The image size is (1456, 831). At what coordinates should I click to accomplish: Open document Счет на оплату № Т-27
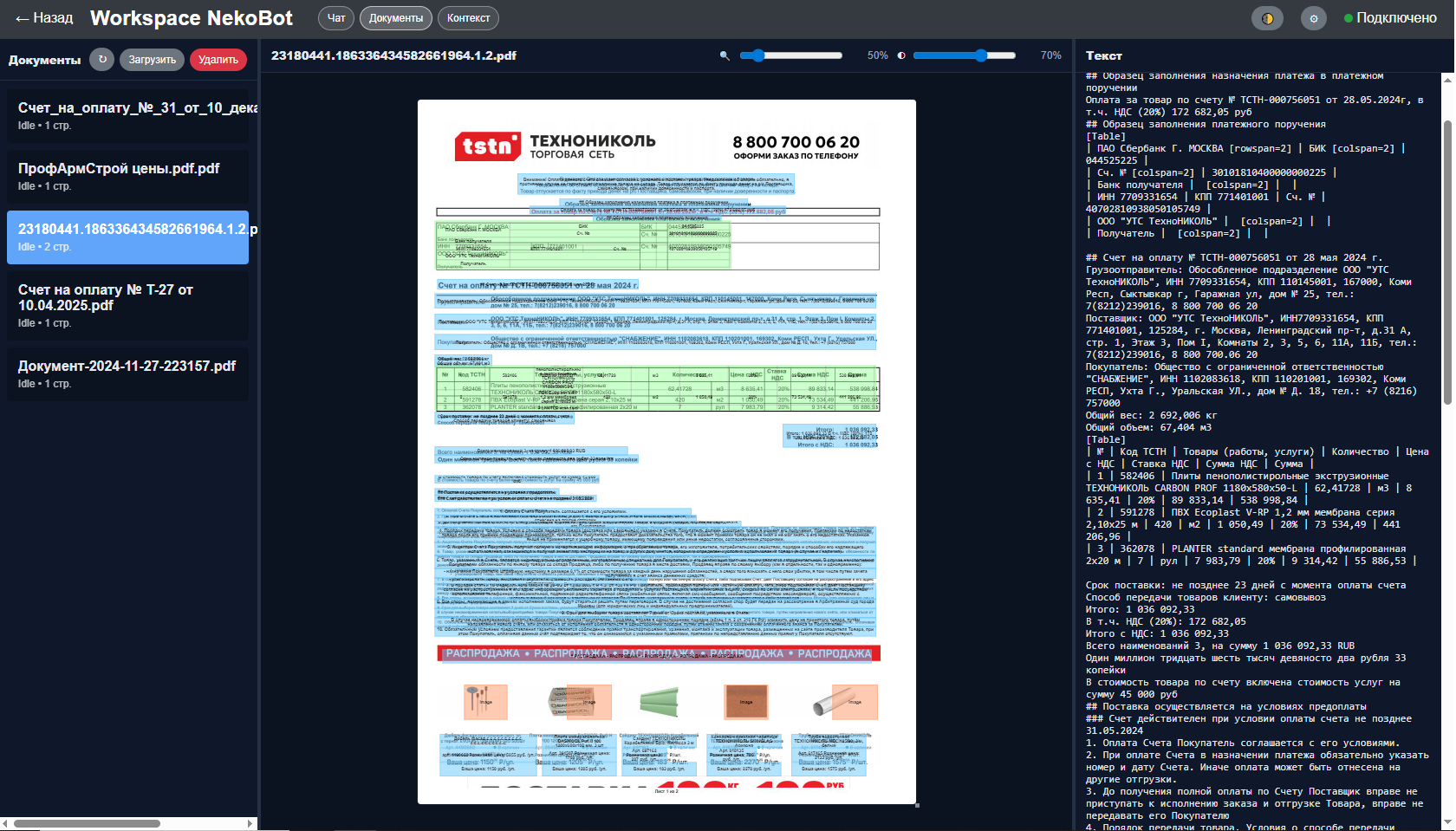click(x=127, y=305)
